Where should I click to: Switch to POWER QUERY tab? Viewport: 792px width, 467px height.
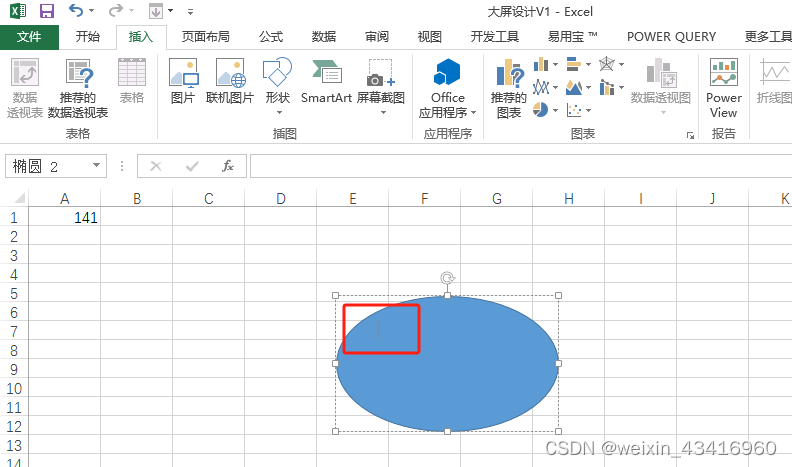click(671, 37)
